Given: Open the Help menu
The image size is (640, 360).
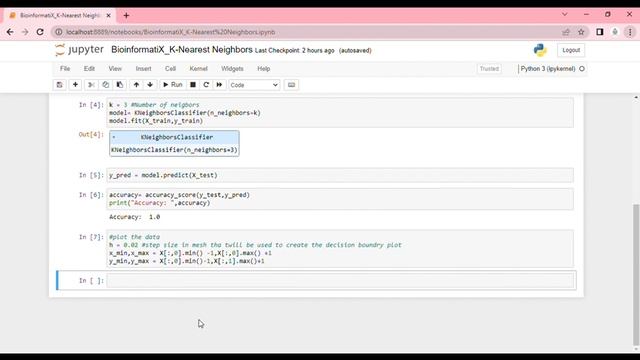Looking at the screenshot, I should pyautogui.click(x=264, y=69).
